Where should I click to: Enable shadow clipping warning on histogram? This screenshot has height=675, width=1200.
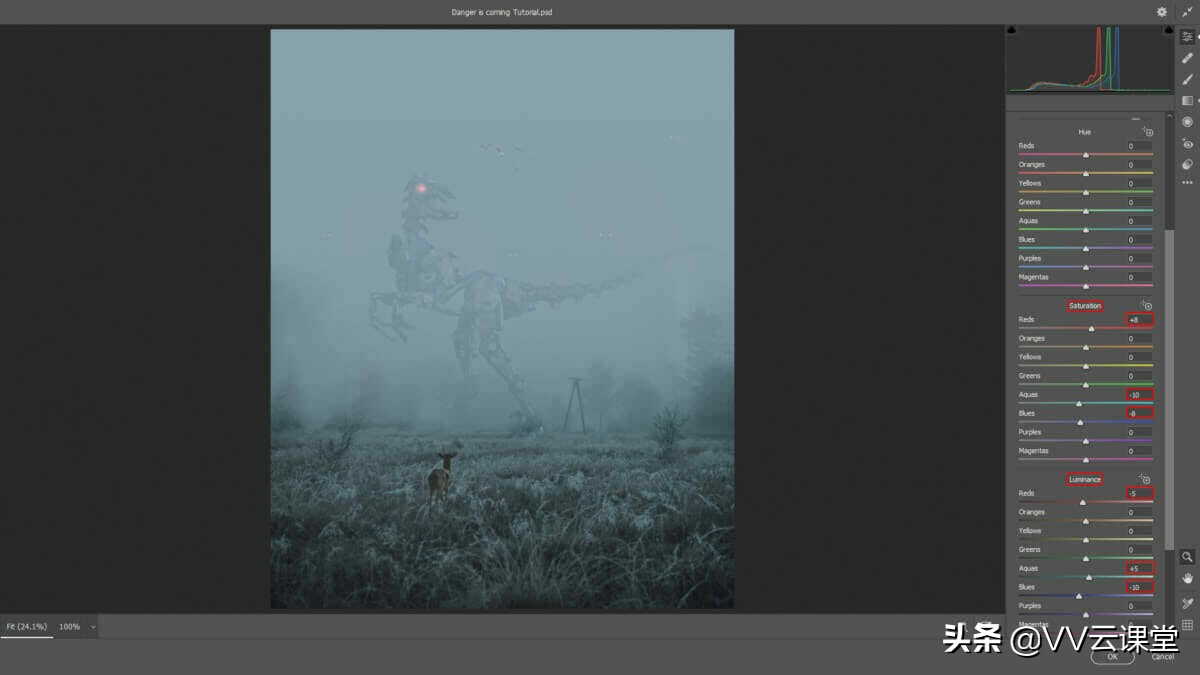[x=1011, y=28]
